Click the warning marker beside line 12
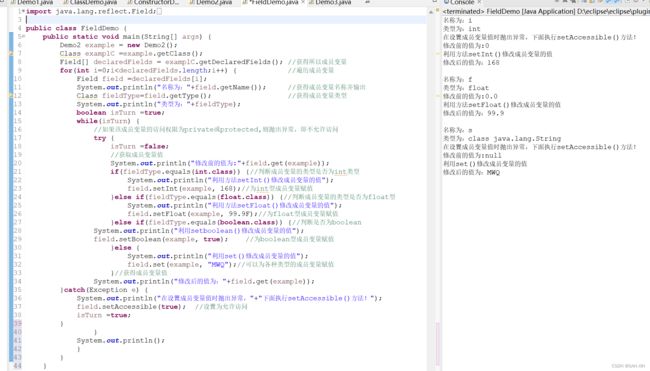This screenshot has height=371, width=650. tap(11, 96)
